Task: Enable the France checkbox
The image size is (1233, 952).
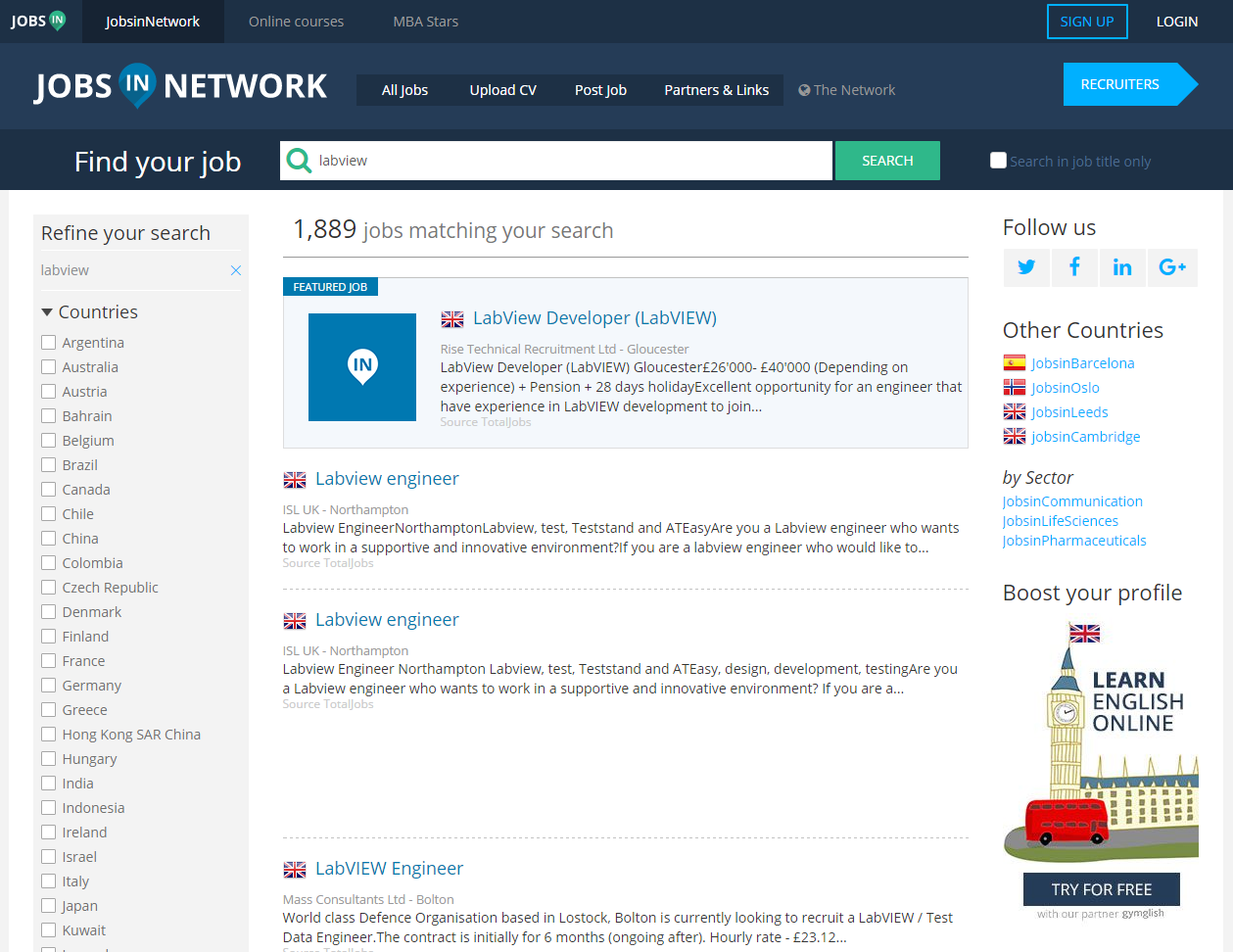Action: coord(48,660)
